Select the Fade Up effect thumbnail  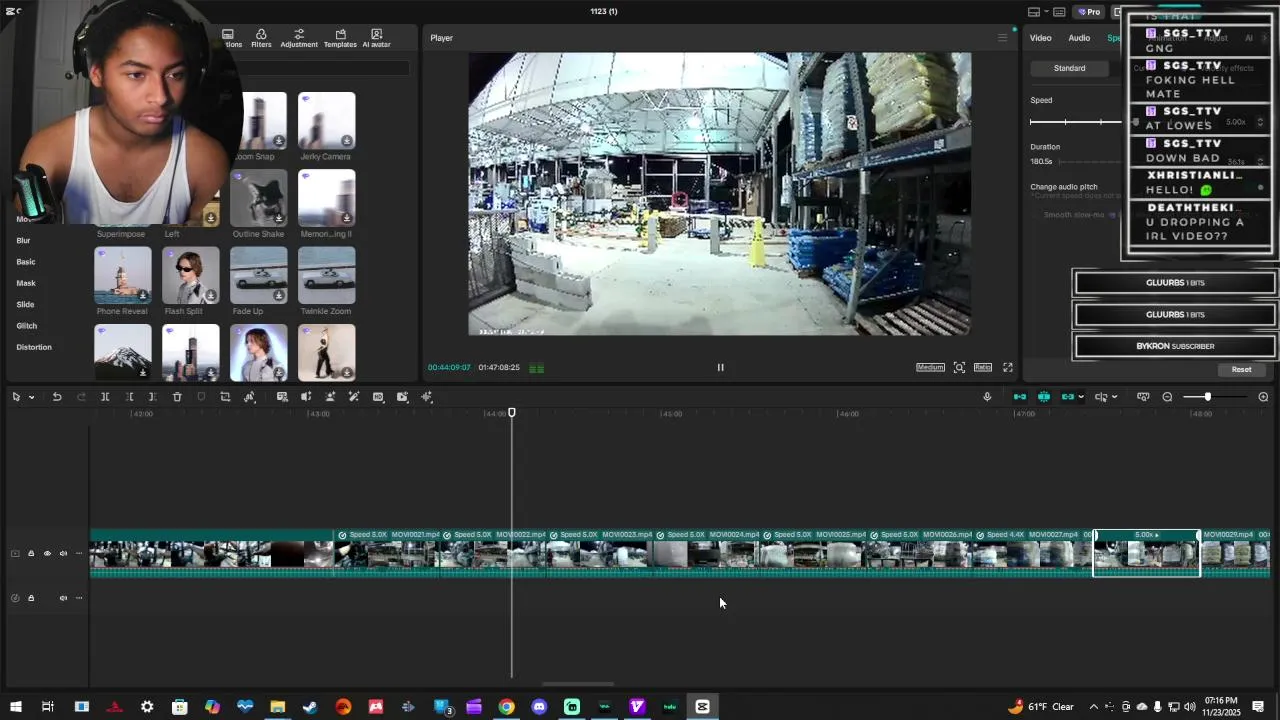click(x=258, y=275)
